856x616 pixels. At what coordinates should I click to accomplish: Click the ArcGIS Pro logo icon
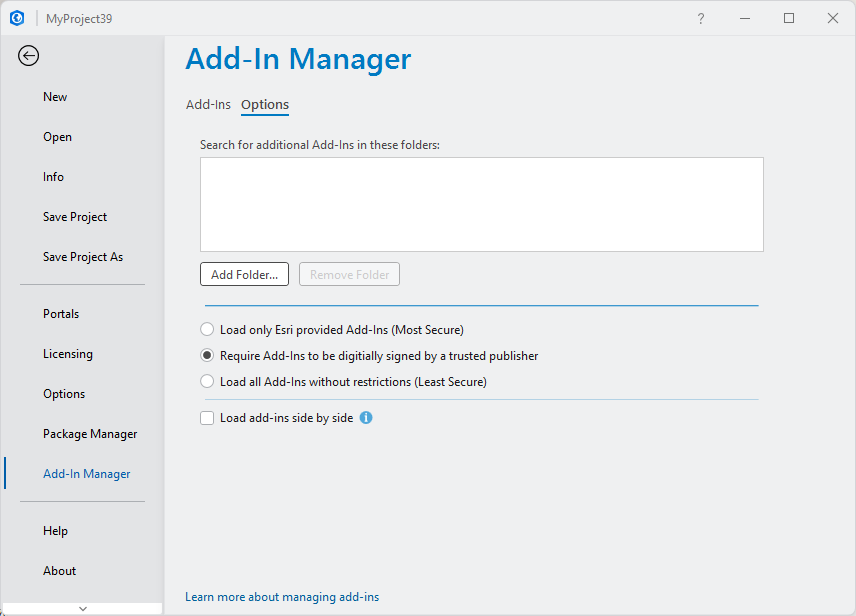pyautogui.click(x=17, y=18)
